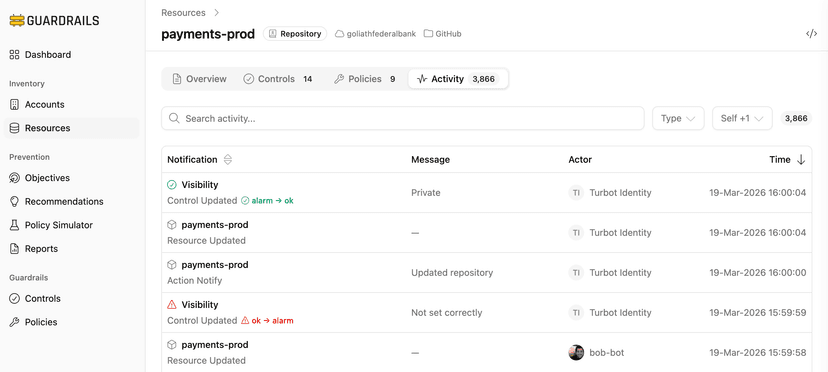Screen dimensions: 828x372
Task: Click the bob-bot actor name
Action: pyautogui.click(x=607, y=352)
